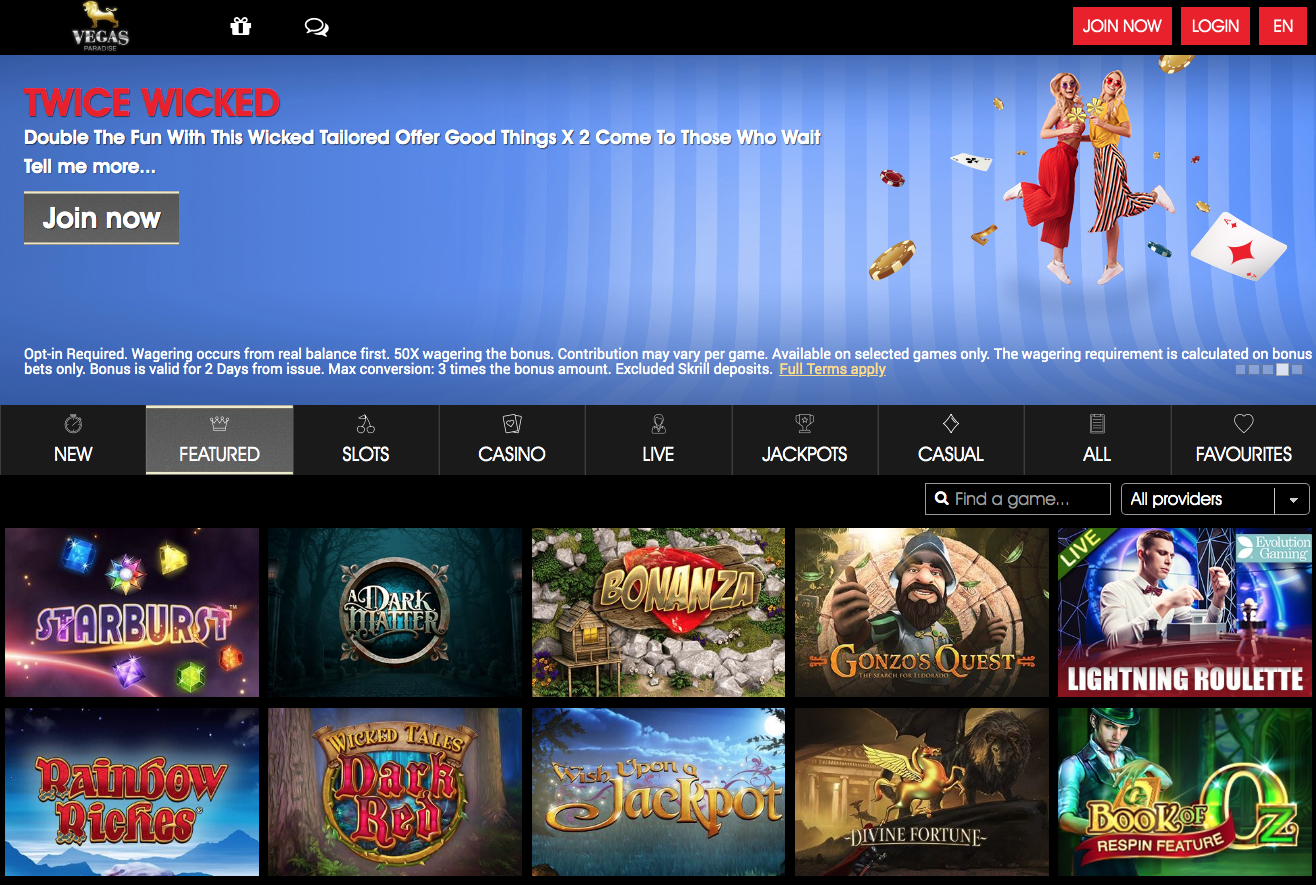Focus the Find a game search field
Viewport: 1316px width, 885px height.
pyautogui.click(x=1018, y=499)
